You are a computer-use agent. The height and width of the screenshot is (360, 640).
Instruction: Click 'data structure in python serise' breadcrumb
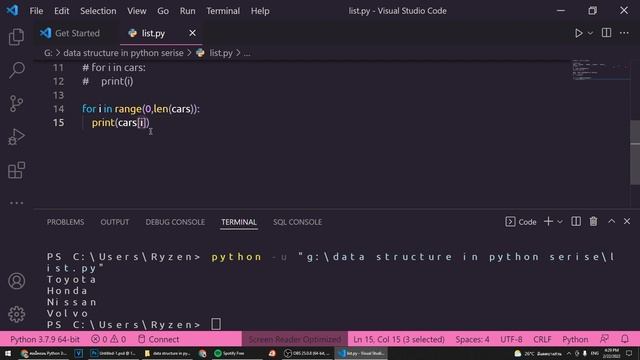(123, 53)
